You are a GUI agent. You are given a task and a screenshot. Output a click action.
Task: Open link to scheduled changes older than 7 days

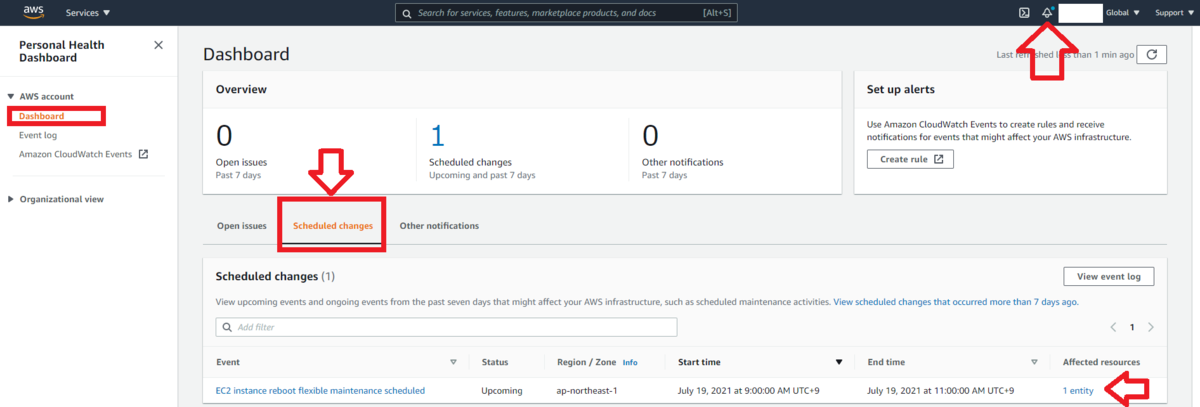pyautogui.click(x=956, y=301)
